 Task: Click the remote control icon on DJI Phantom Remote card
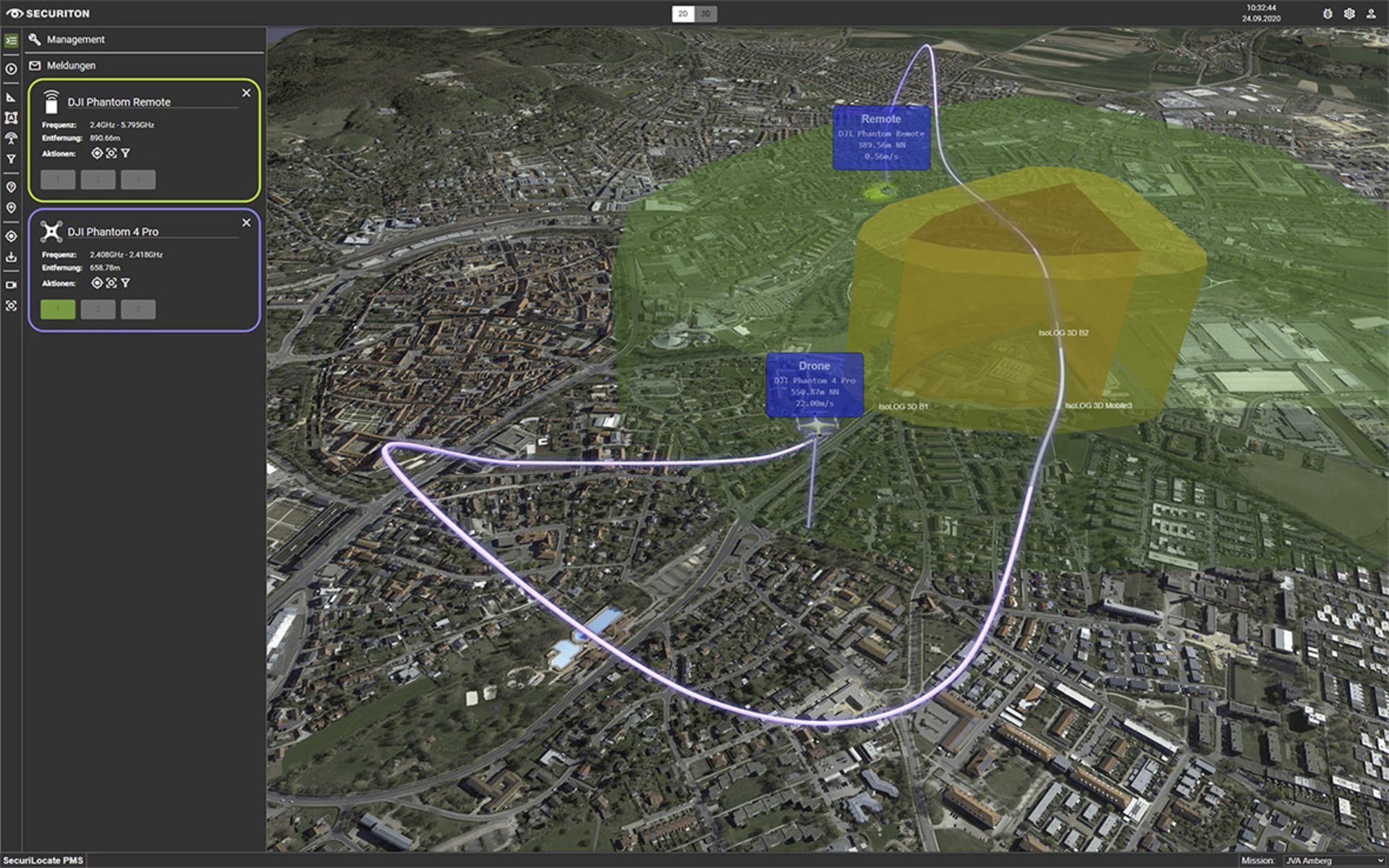51,102
